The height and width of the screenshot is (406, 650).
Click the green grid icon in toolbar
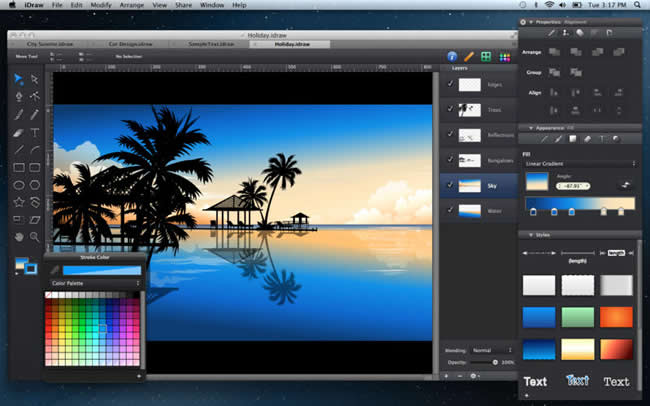tap(485, 57)
